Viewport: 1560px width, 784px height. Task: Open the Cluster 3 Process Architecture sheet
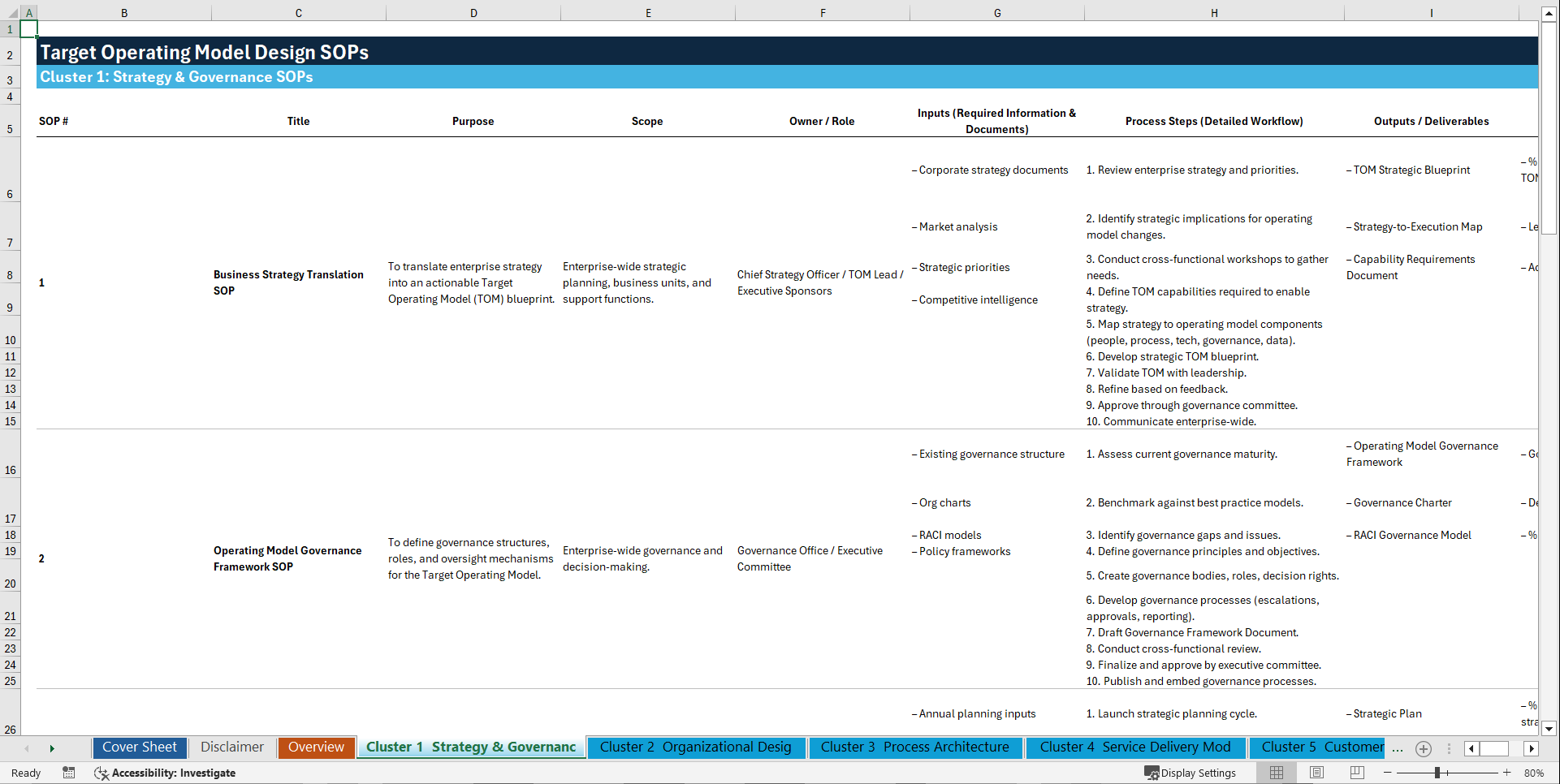point(915,747)
